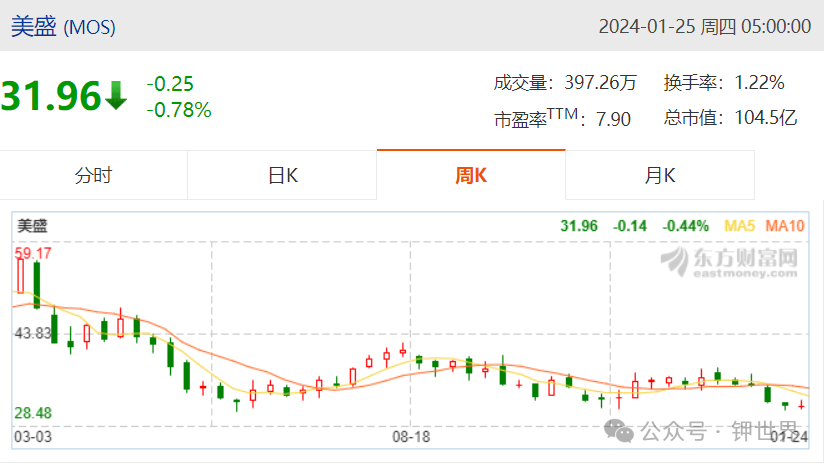Click the 31.96 current price
Image resolution: width=825 pixels, height=464 pixels.
pyautogui.click(x=51, y=96)
